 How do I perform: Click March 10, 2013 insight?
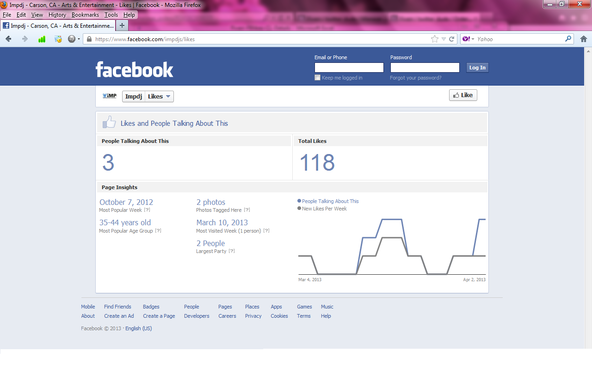point(222,222)
